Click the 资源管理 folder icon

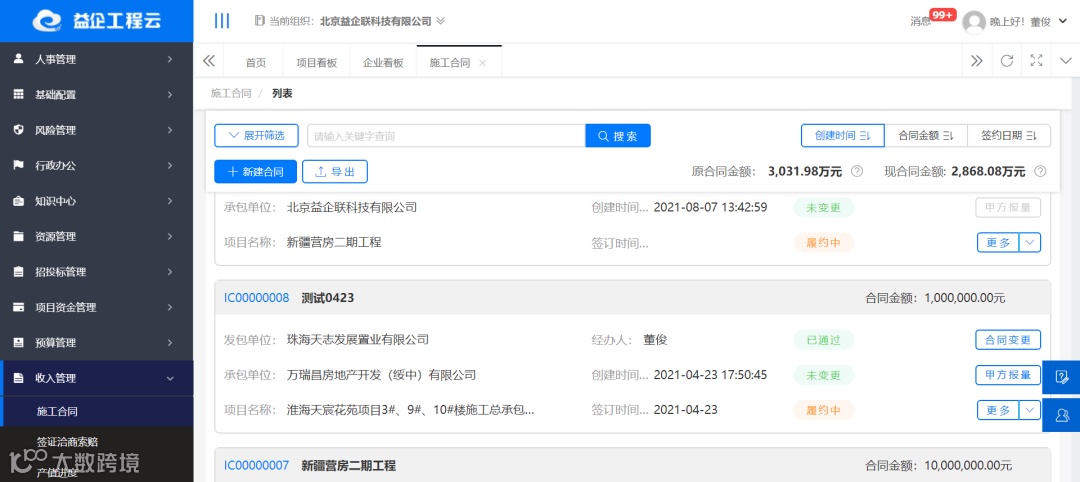point(19,236)
